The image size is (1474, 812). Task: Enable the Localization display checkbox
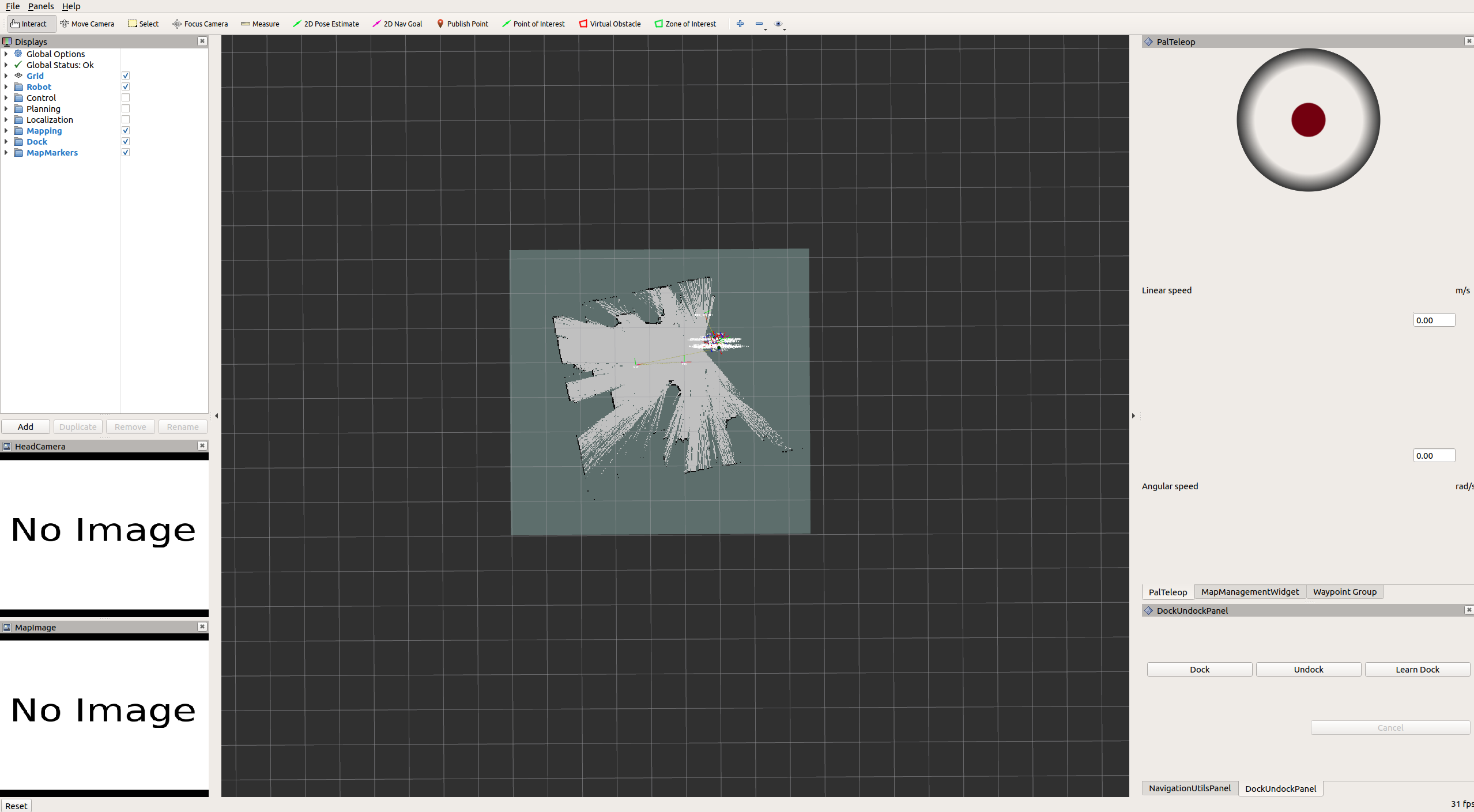tap(126, 119)
